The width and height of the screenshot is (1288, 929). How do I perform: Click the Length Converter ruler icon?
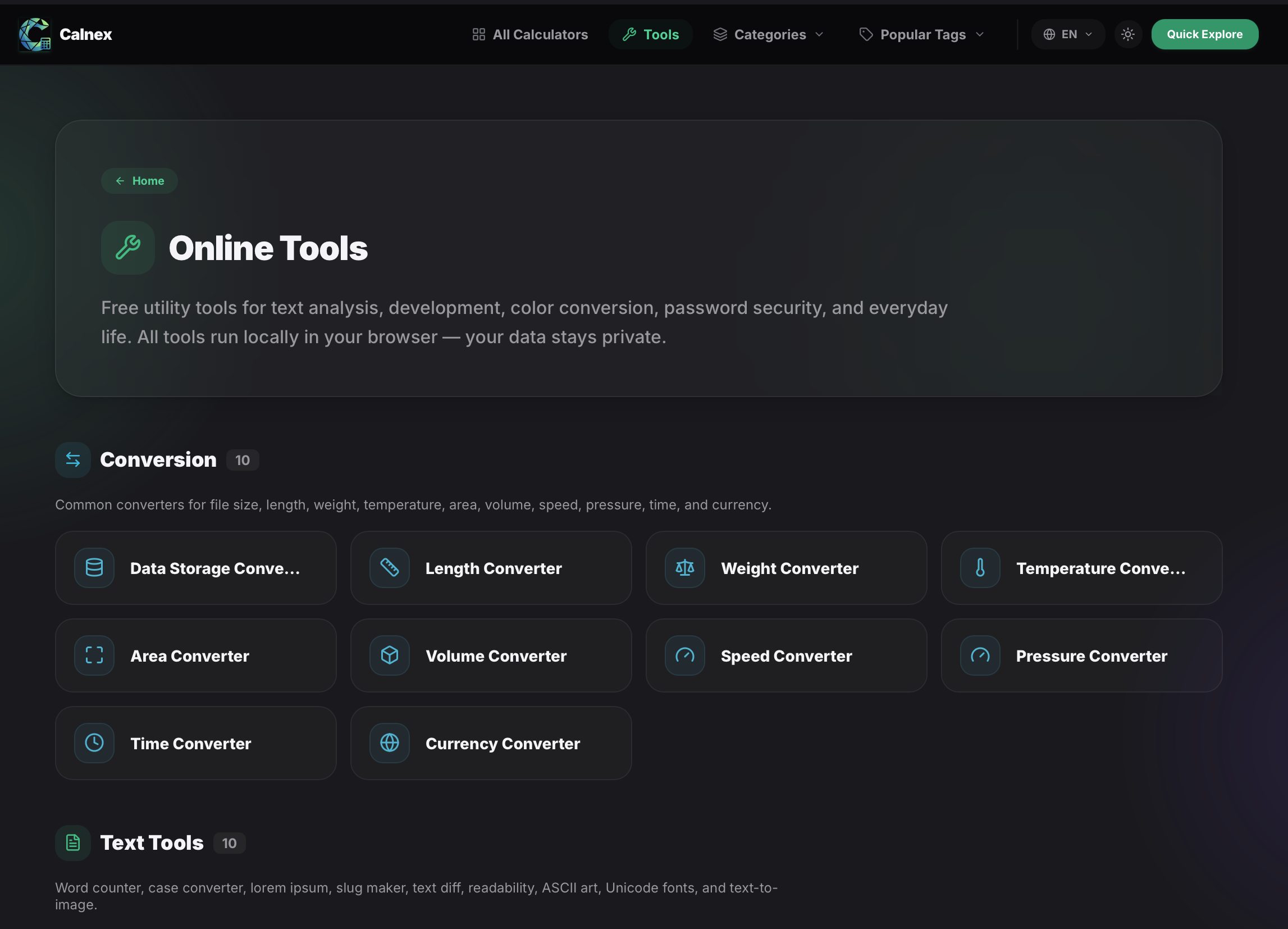[x=390, y=568]
